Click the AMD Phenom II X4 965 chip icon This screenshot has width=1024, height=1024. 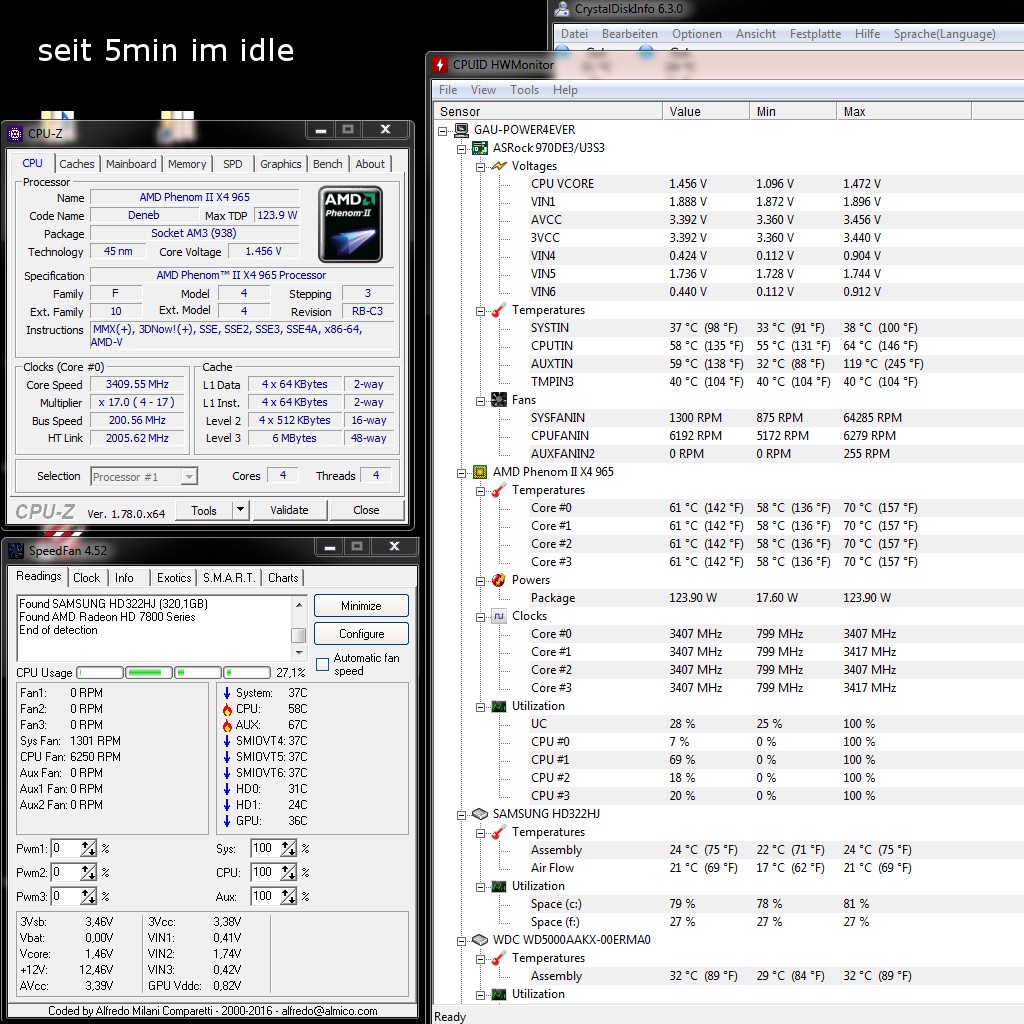[480, 472]
